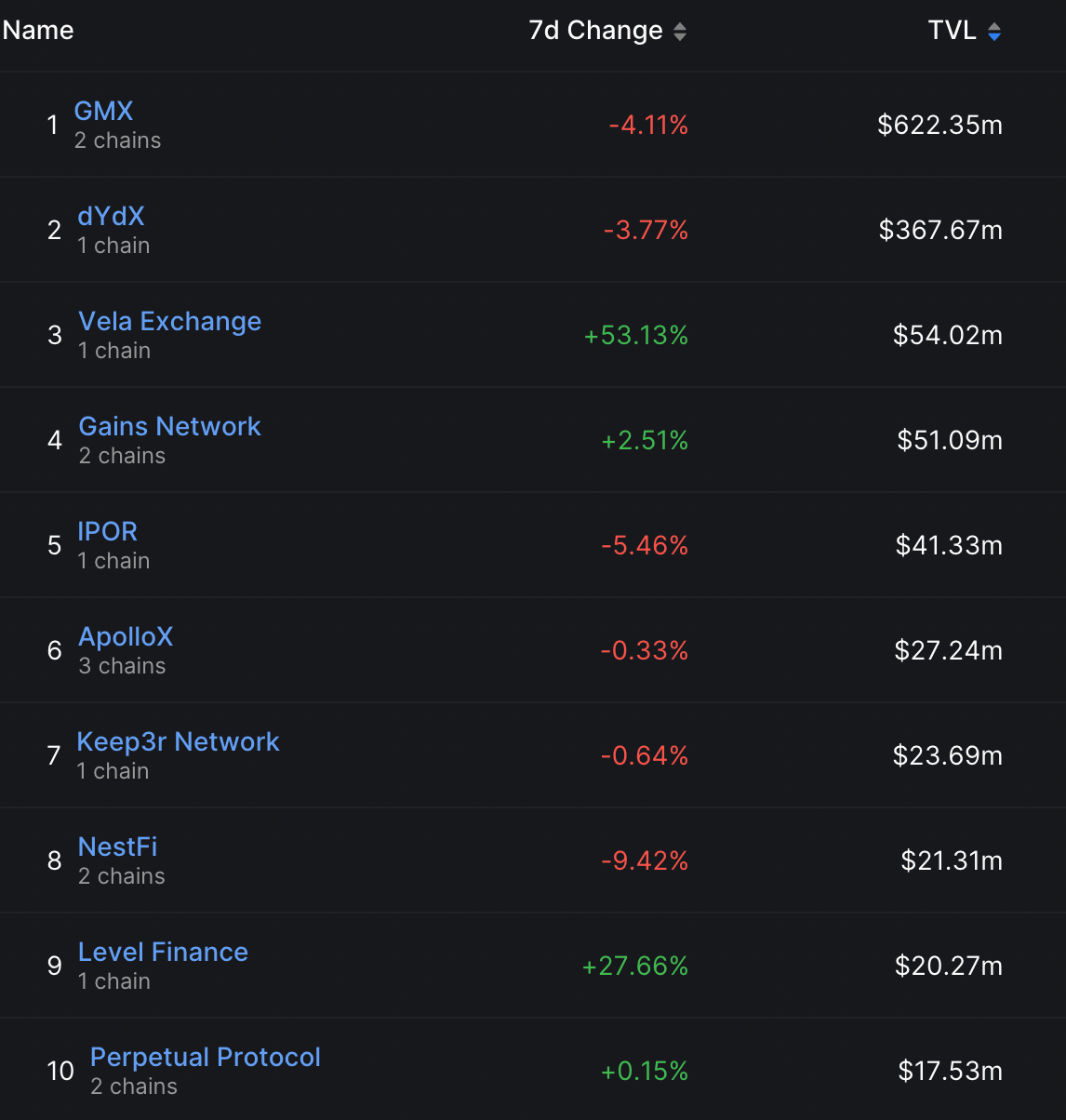Click the $17.53m TVL for Perpetual Protocol

click(x=950, y=1071)
